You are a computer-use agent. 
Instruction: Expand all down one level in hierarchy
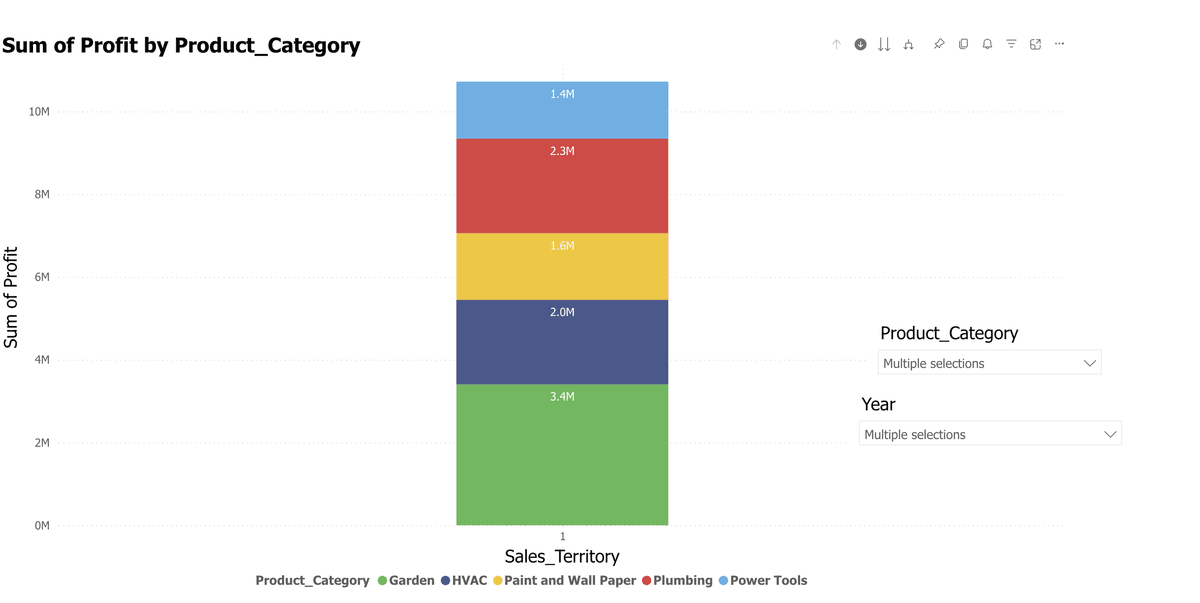click(x=908, y=44)
